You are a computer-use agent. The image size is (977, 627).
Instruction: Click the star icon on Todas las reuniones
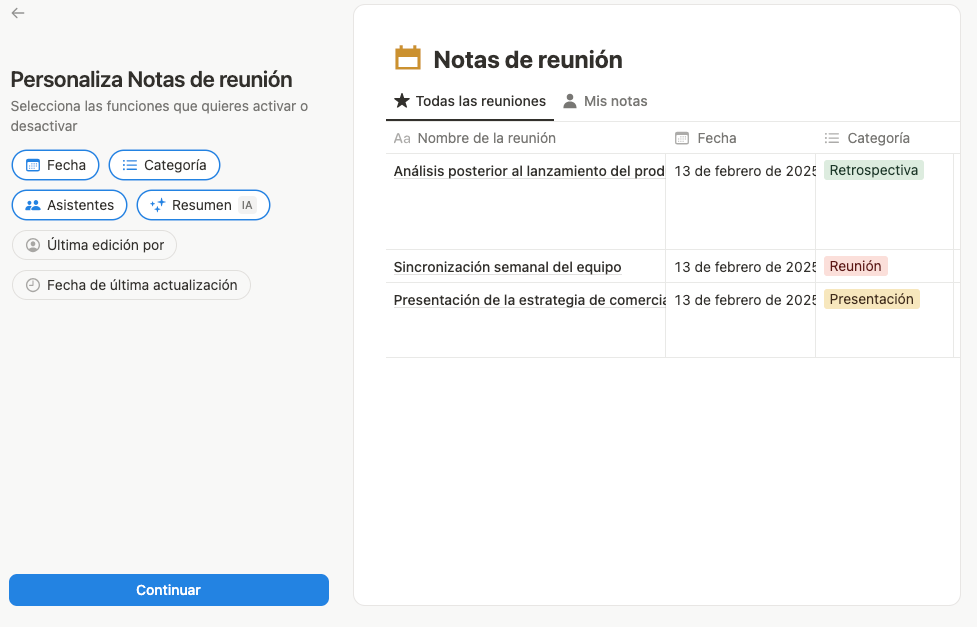click(x=402, y=101)
